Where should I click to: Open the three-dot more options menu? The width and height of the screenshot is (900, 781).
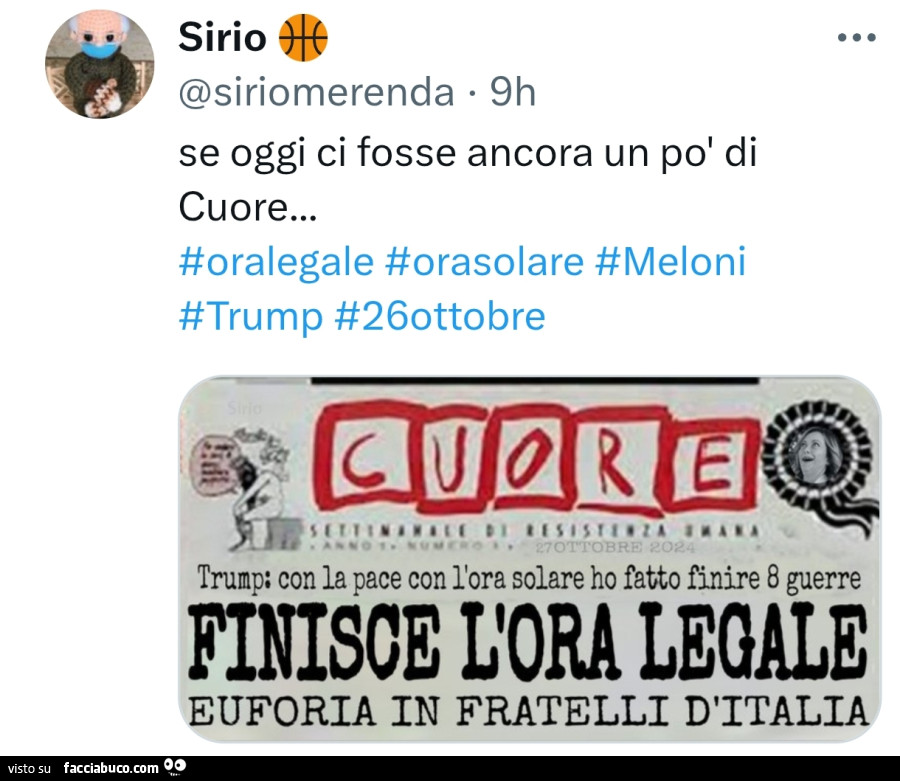tap(856, 37)
